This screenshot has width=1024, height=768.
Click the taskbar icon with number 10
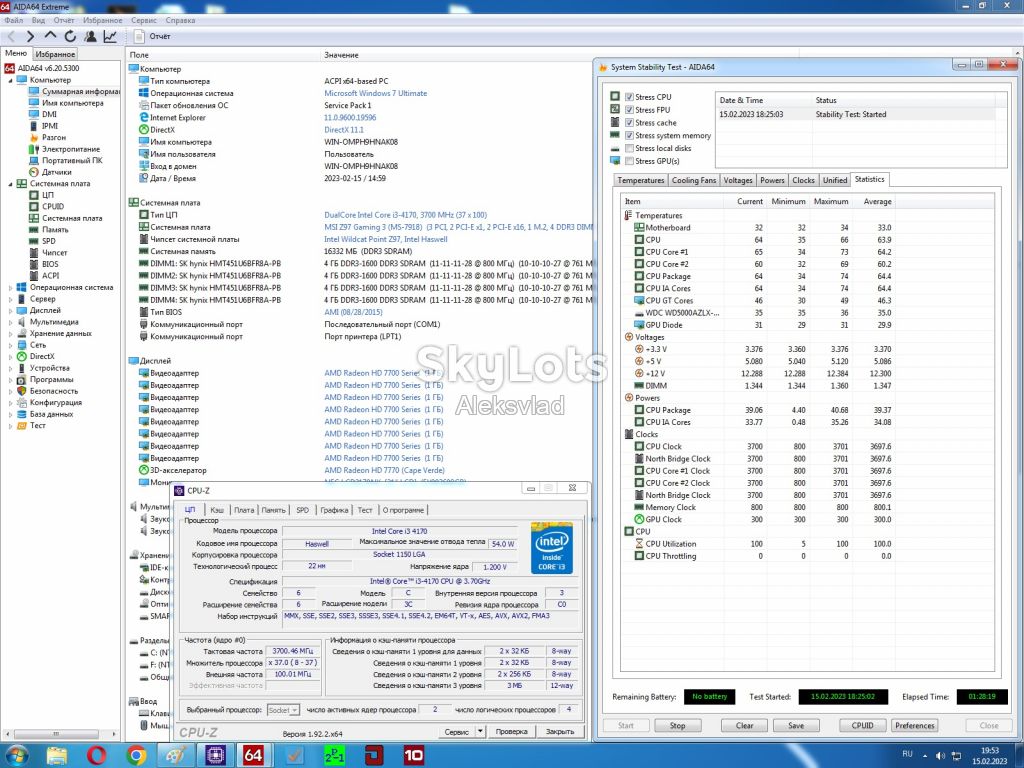tap(413, 756)
